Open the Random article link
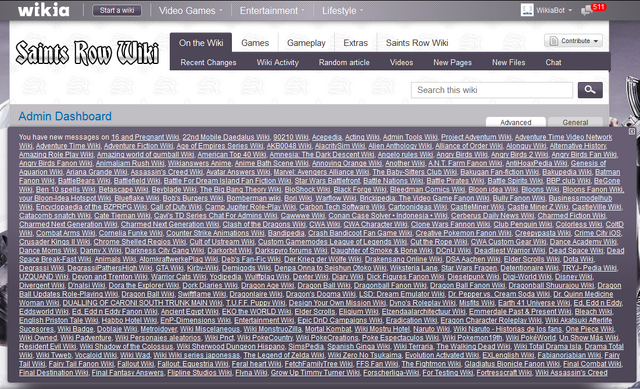The image size is (640, 389). pyautogui.click(x=344, y=62)
